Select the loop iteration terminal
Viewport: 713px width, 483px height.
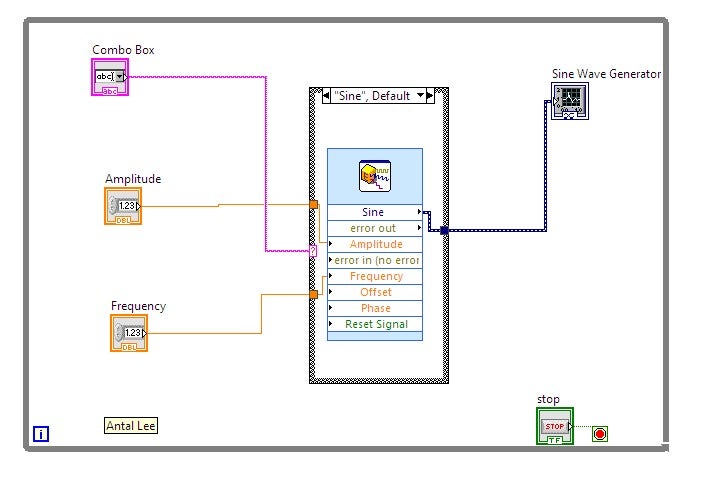[x=41, y=433]
